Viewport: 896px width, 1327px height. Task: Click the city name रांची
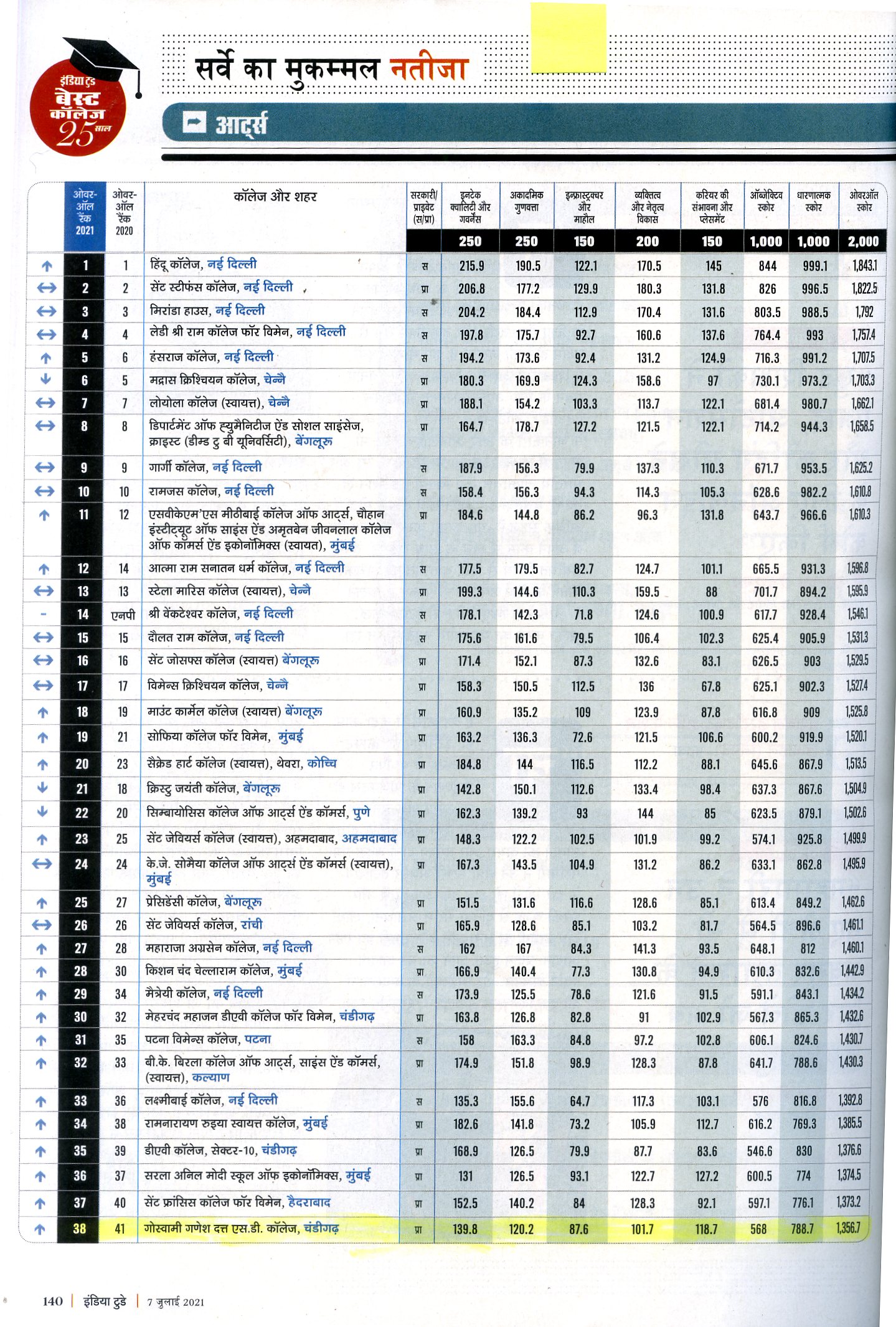pos(252,924)
